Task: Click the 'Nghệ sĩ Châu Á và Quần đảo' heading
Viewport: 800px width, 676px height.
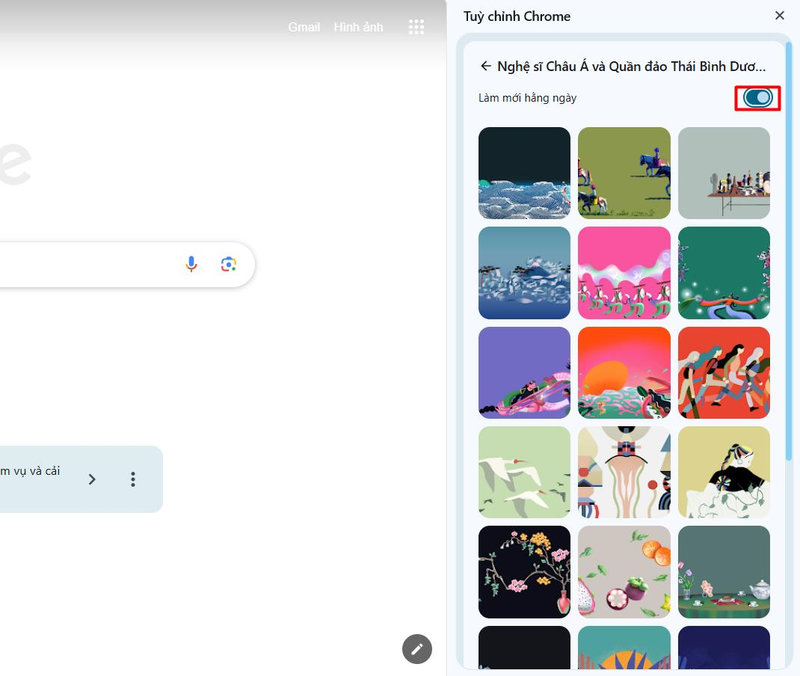Action: pyautogui.click(x=631, y=66)
